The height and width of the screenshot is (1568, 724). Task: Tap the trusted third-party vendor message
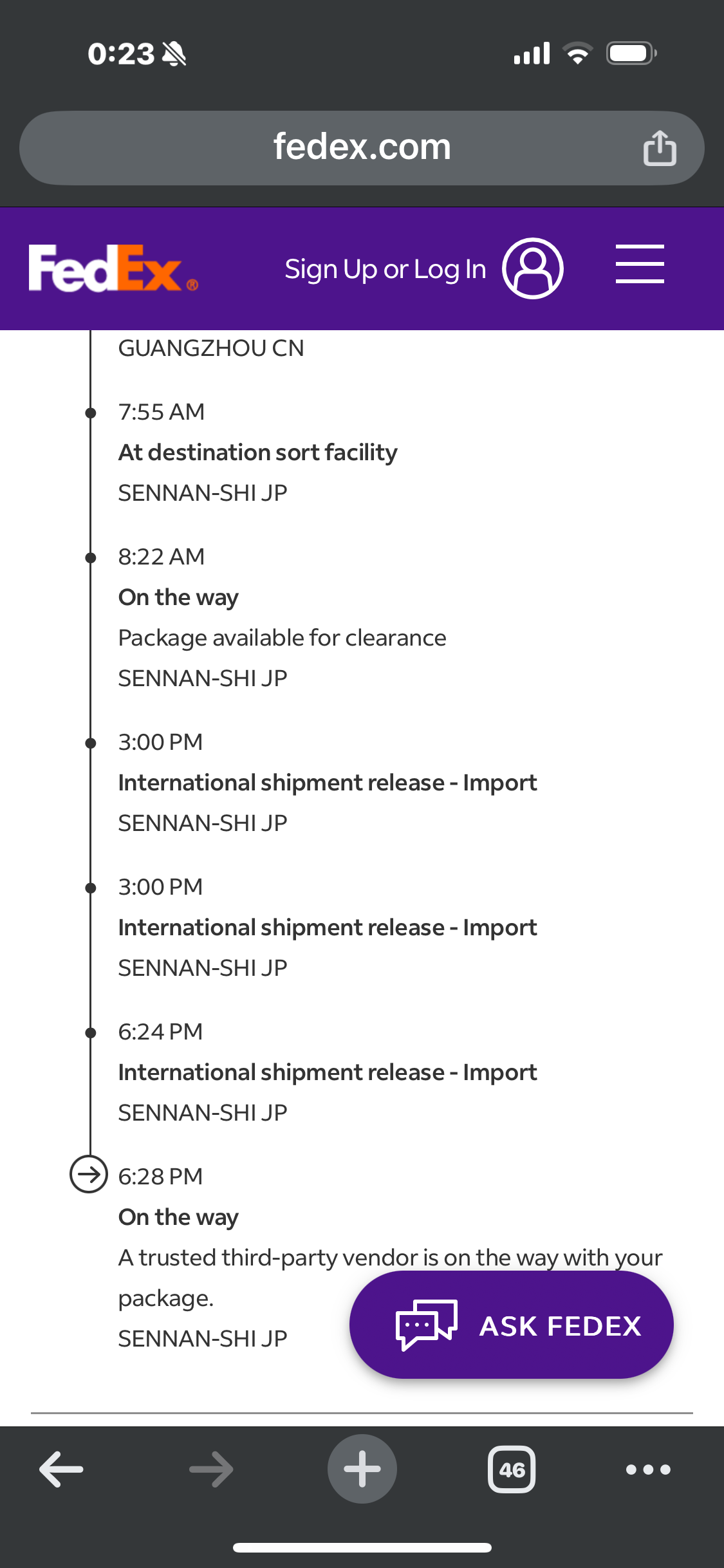click(390, 1277)
